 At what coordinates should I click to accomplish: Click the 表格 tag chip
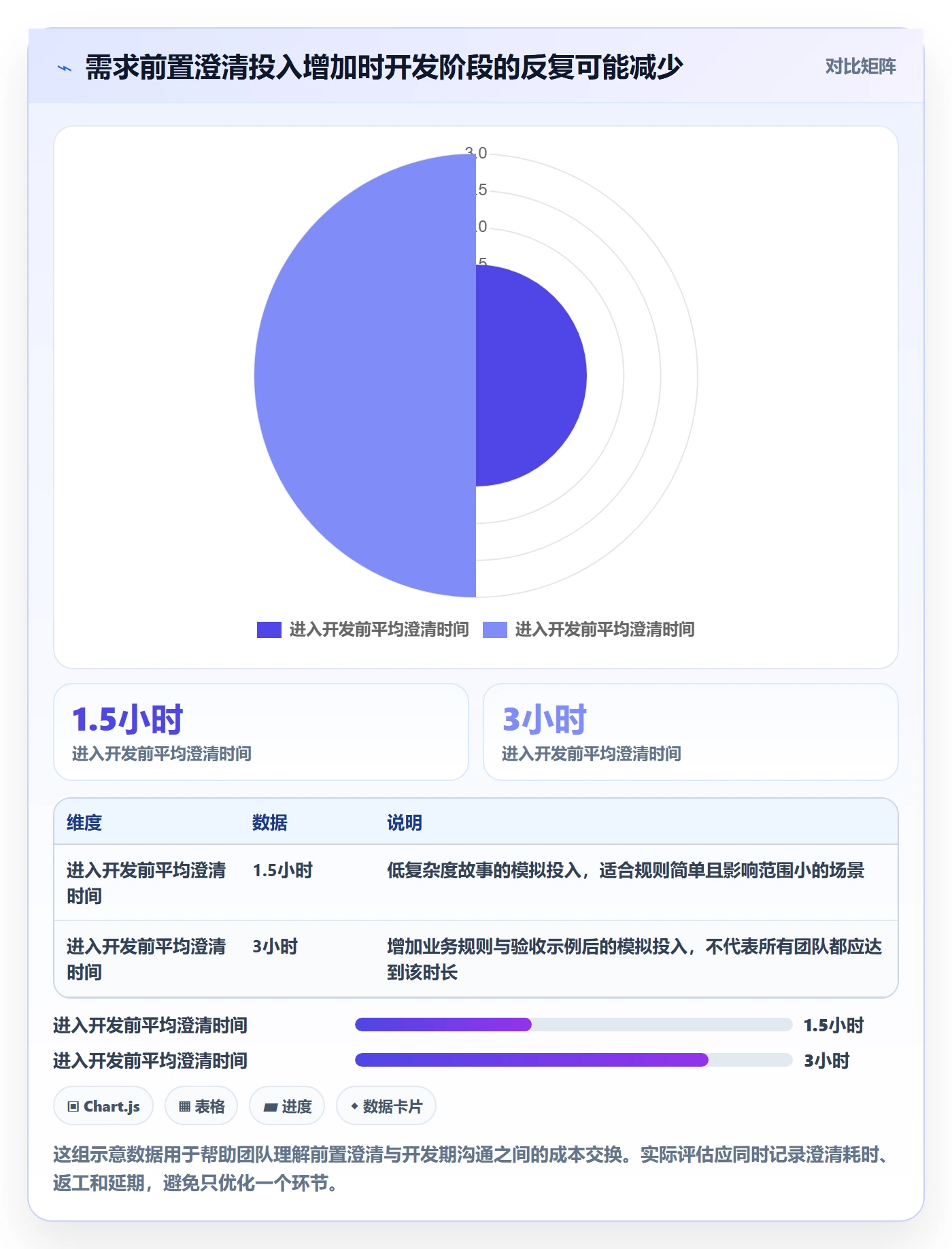pos(201,1106)
